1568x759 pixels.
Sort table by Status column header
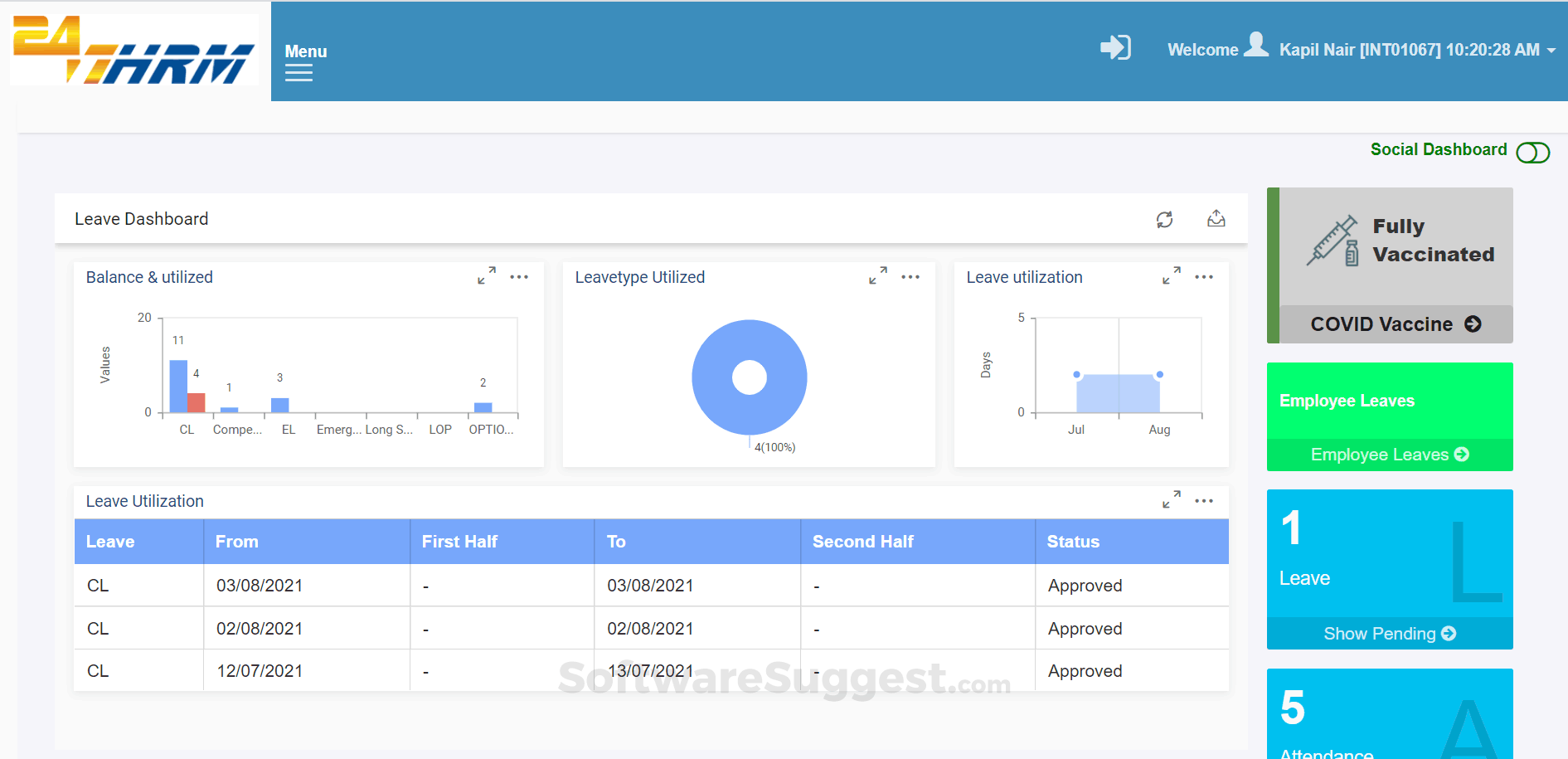pos(1073,542)
